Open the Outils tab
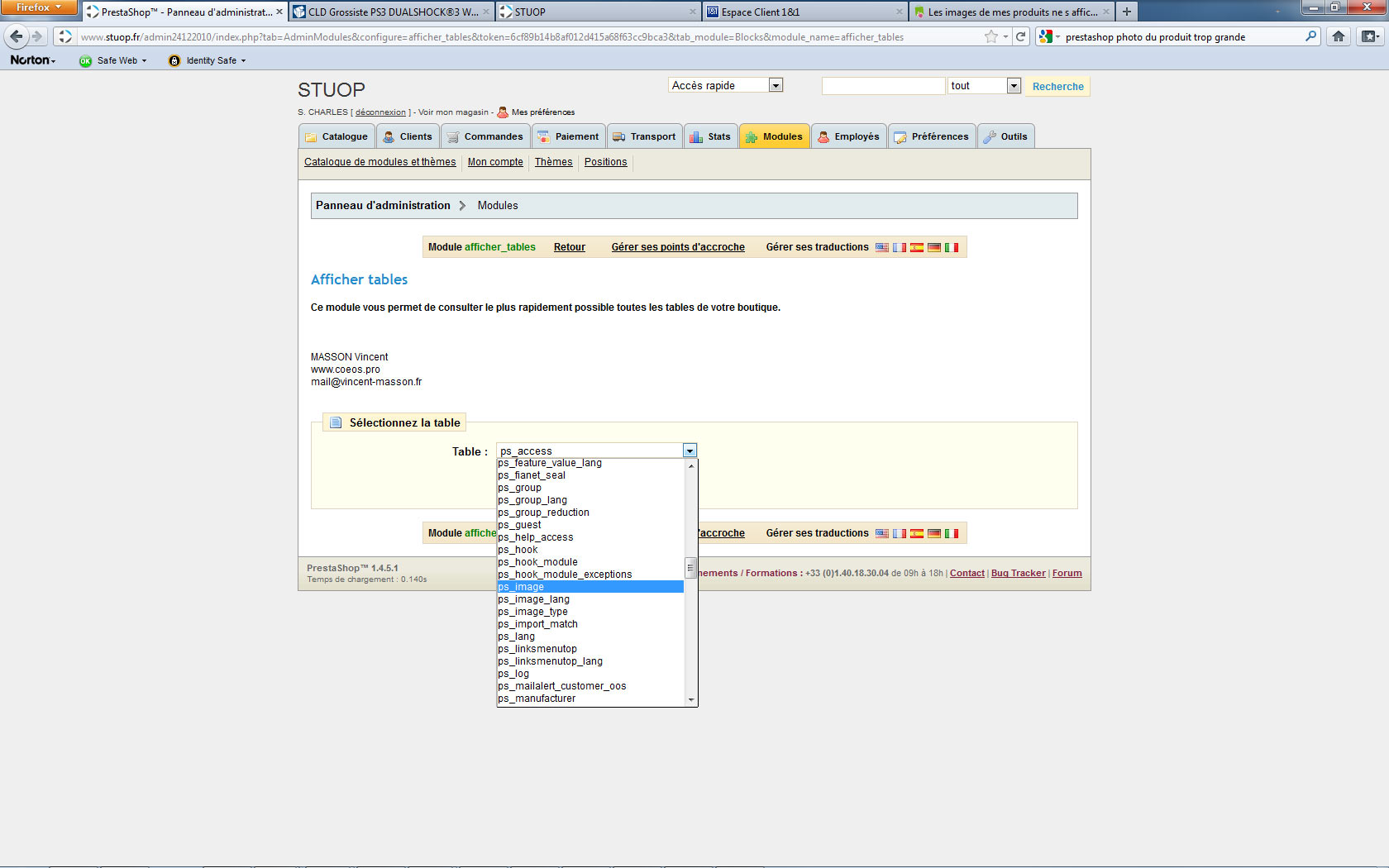 1005,136
